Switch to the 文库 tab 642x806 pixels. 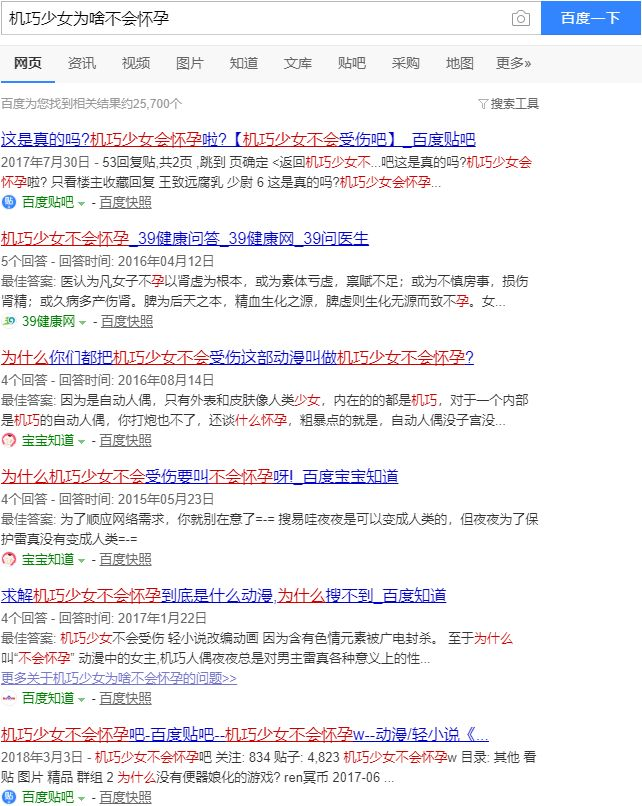click(x=298, y=63)
